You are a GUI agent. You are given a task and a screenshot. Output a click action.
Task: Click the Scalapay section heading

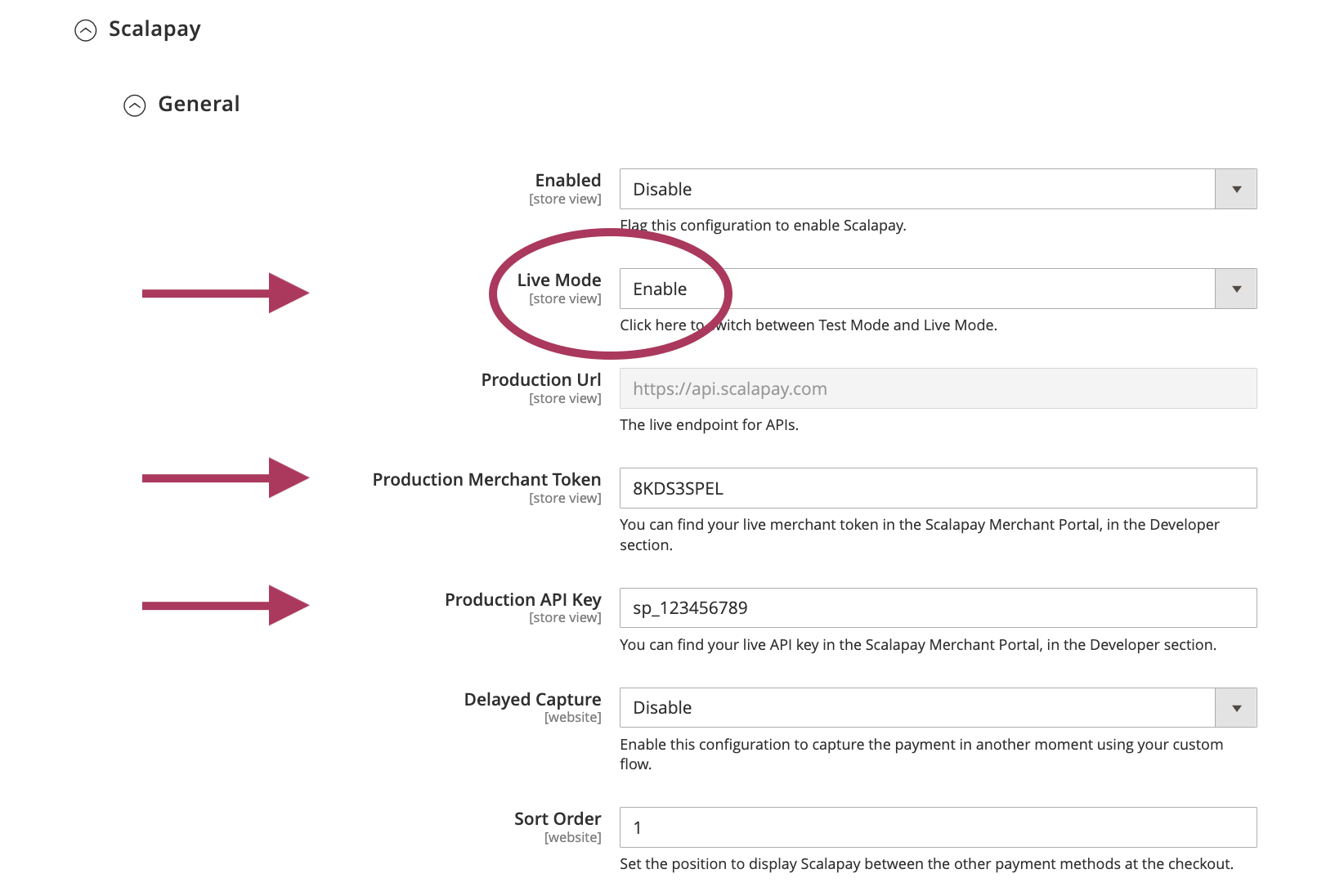tap(155, 29)
